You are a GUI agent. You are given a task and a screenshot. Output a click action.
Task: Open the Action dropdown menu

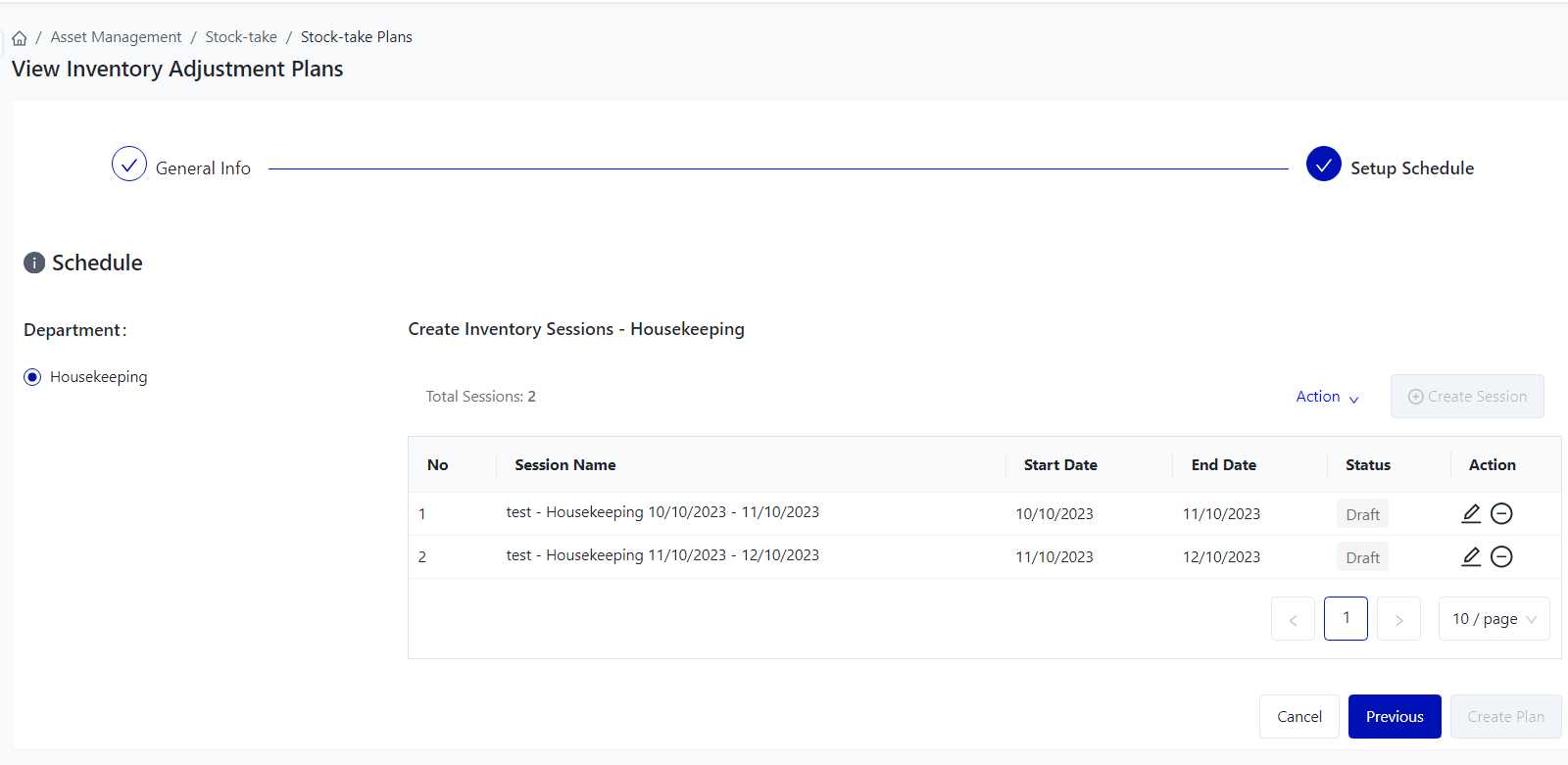point(1327,397)
